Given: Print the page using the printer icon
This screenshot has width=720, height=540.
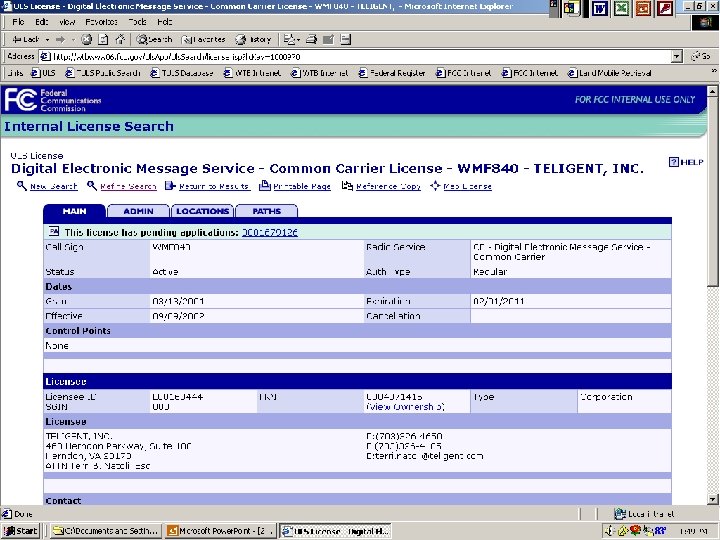Looking at the screenshot, I should (x=311, y=39).
